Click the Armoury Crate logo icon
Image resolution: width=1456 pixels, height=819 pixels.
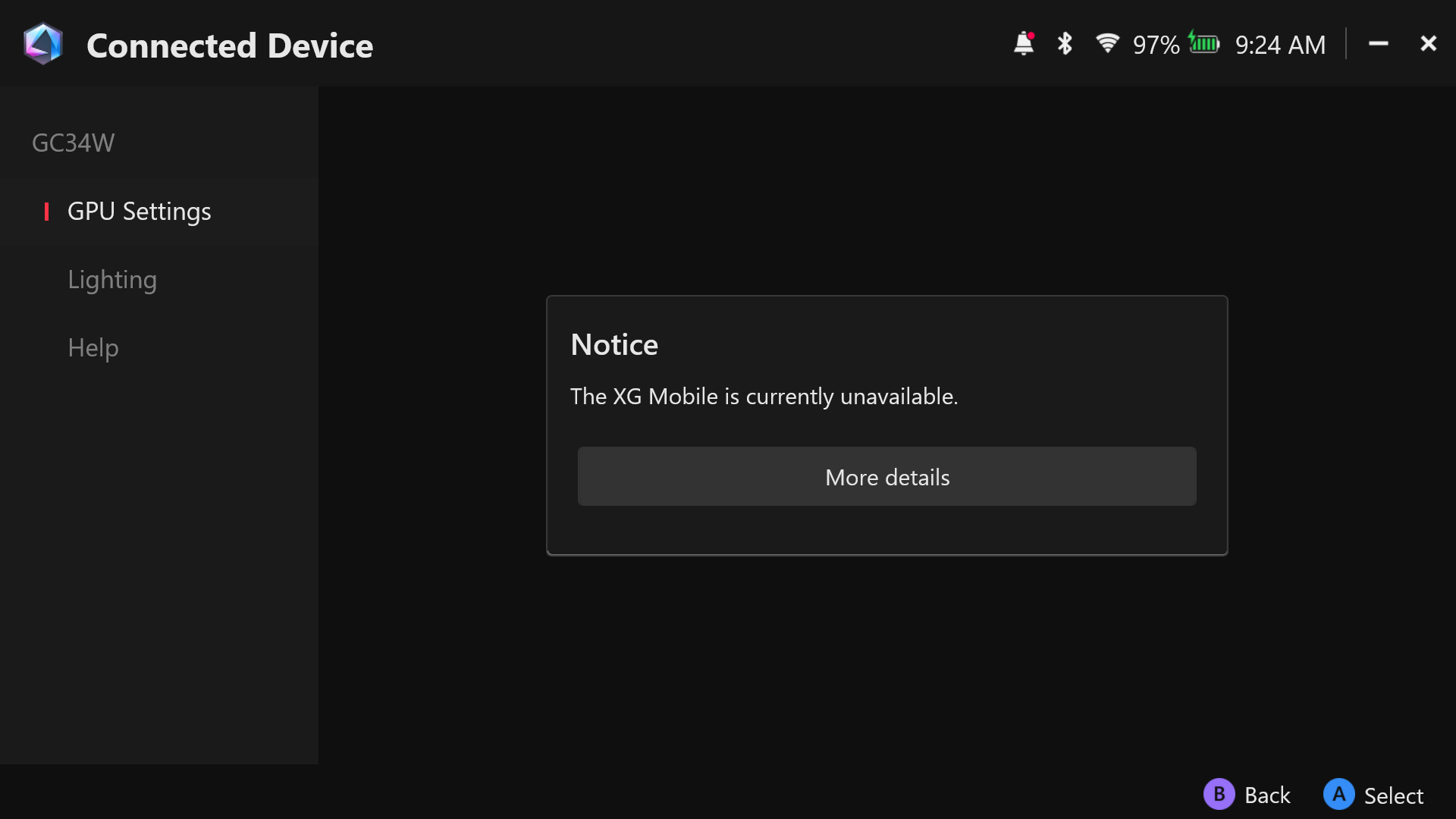coord(42,44)
